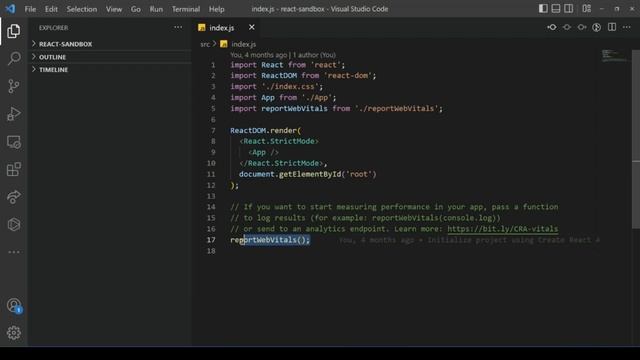Click the 'You, 4 months ago' CodeLens
Screen dimensions: 640x360
click(x=258, y=55)
